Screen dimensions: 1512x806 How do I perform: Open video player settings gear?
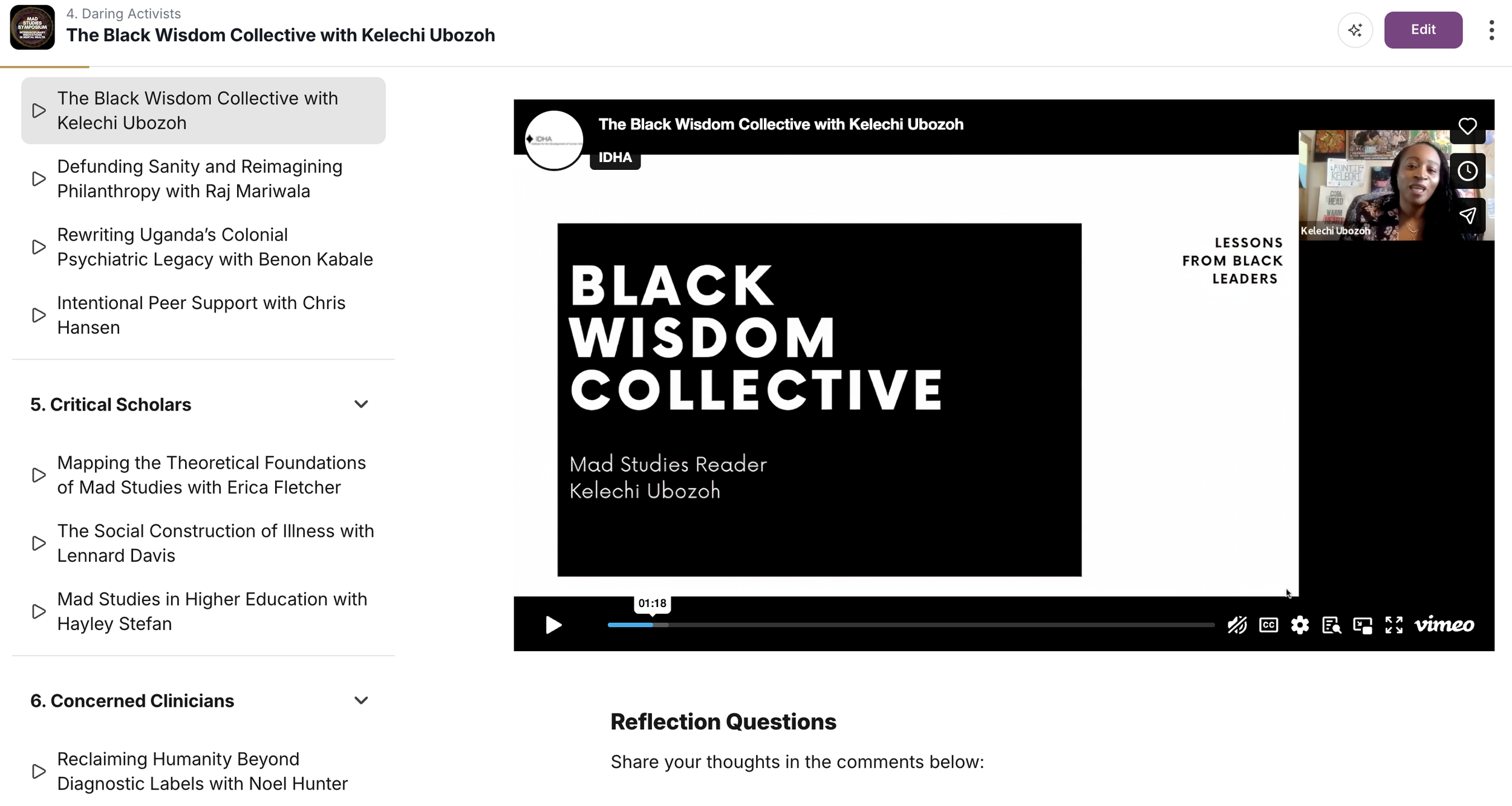pos(1300,625)
